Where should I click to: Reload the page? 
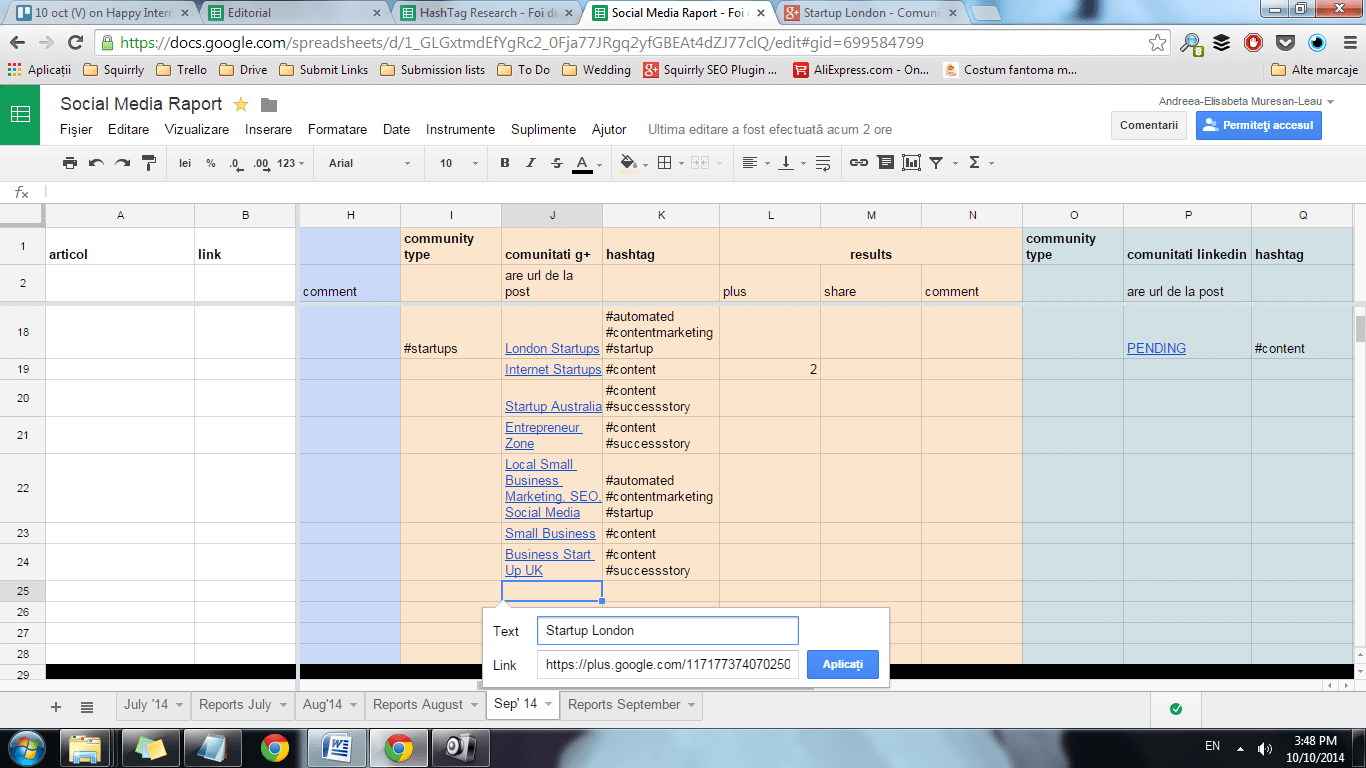pos(75,43)
